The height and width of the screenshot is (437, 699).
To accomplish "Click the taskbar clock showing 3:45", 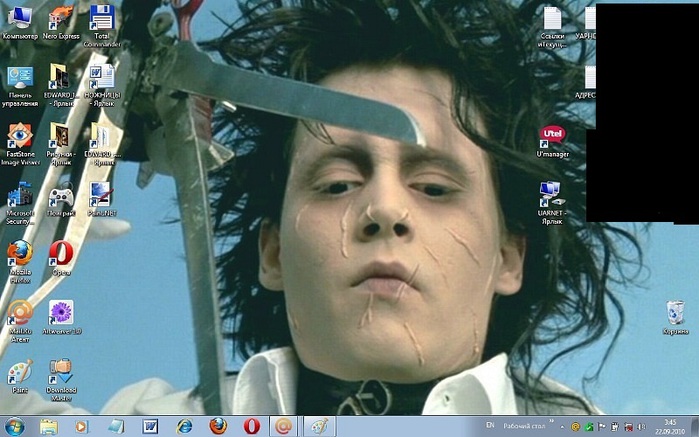I will [x=670, y=427].
